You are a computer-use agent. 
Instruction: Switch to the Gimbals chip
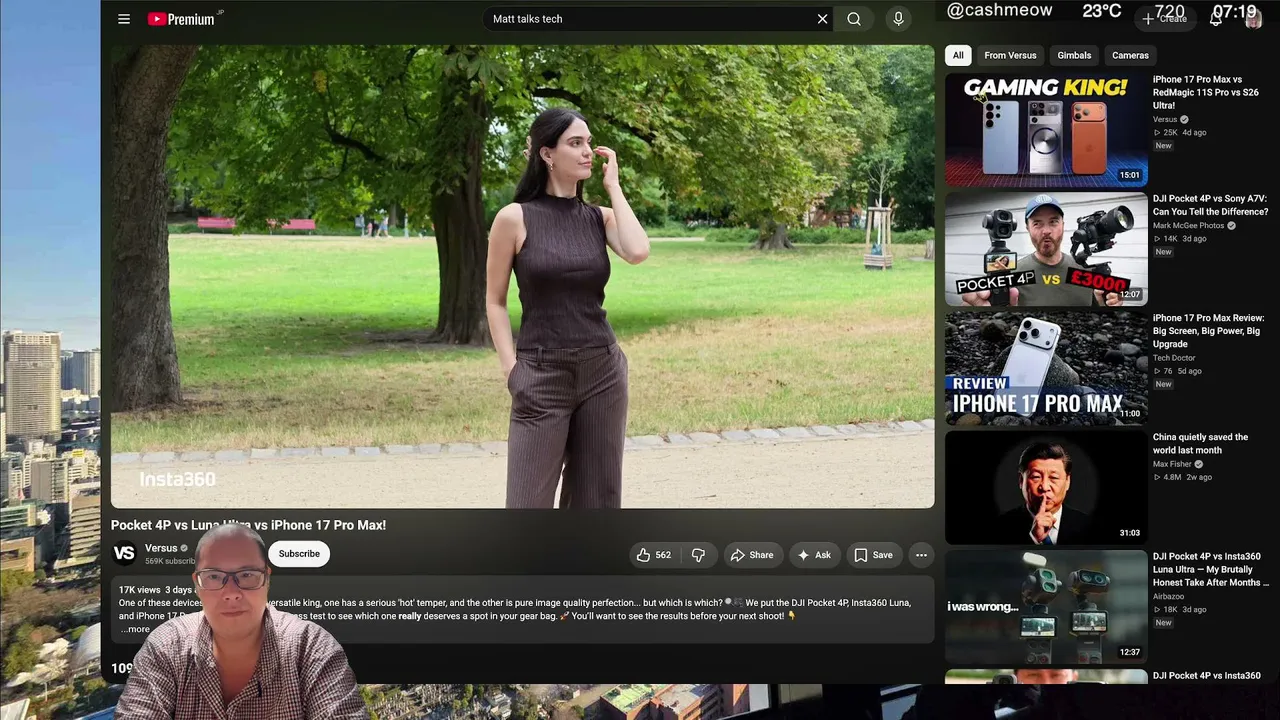click(x=1074, y=55)
